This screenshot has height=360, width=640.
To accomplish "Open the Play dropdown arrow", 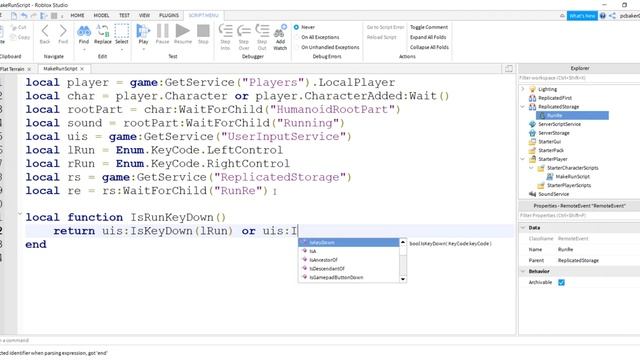I will 143,50.
